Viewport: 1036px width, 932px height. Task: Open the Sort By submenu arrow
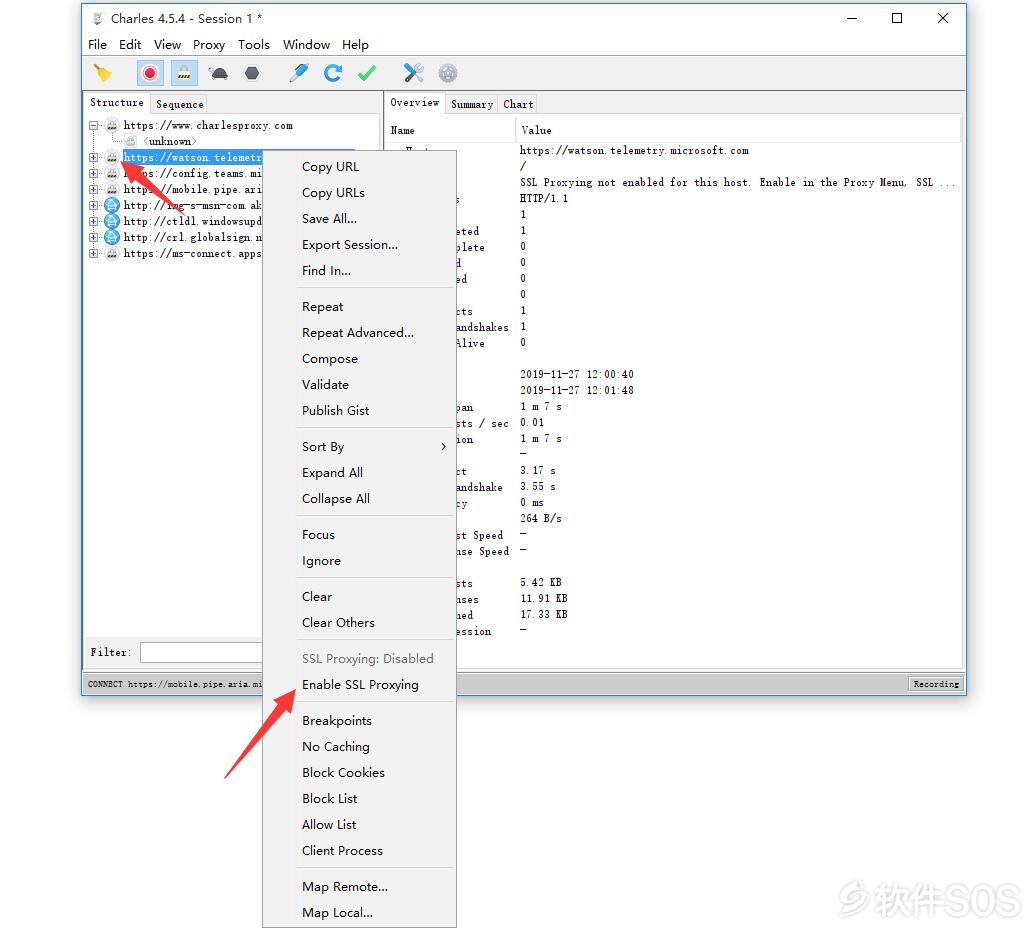click(x=443, y=447)
